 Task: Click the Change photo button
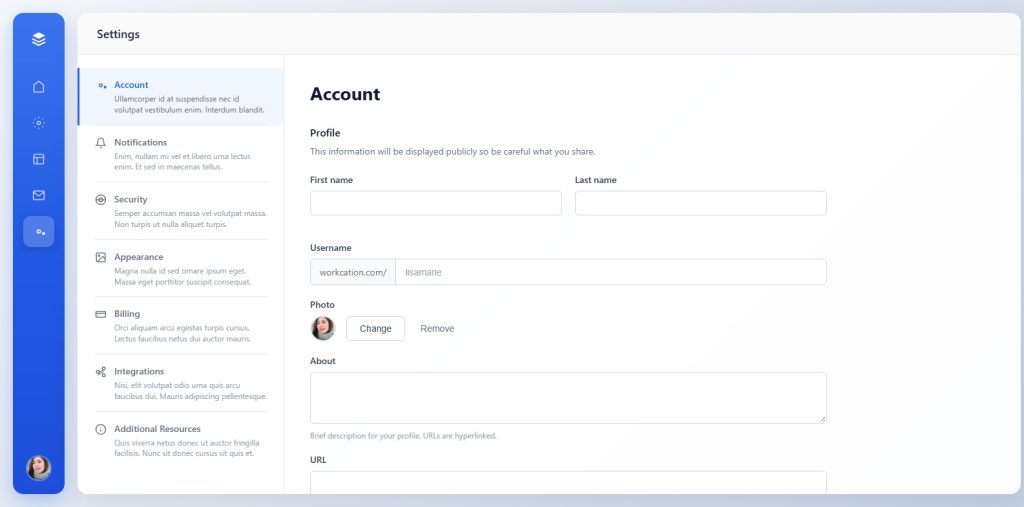pos(376,329)
